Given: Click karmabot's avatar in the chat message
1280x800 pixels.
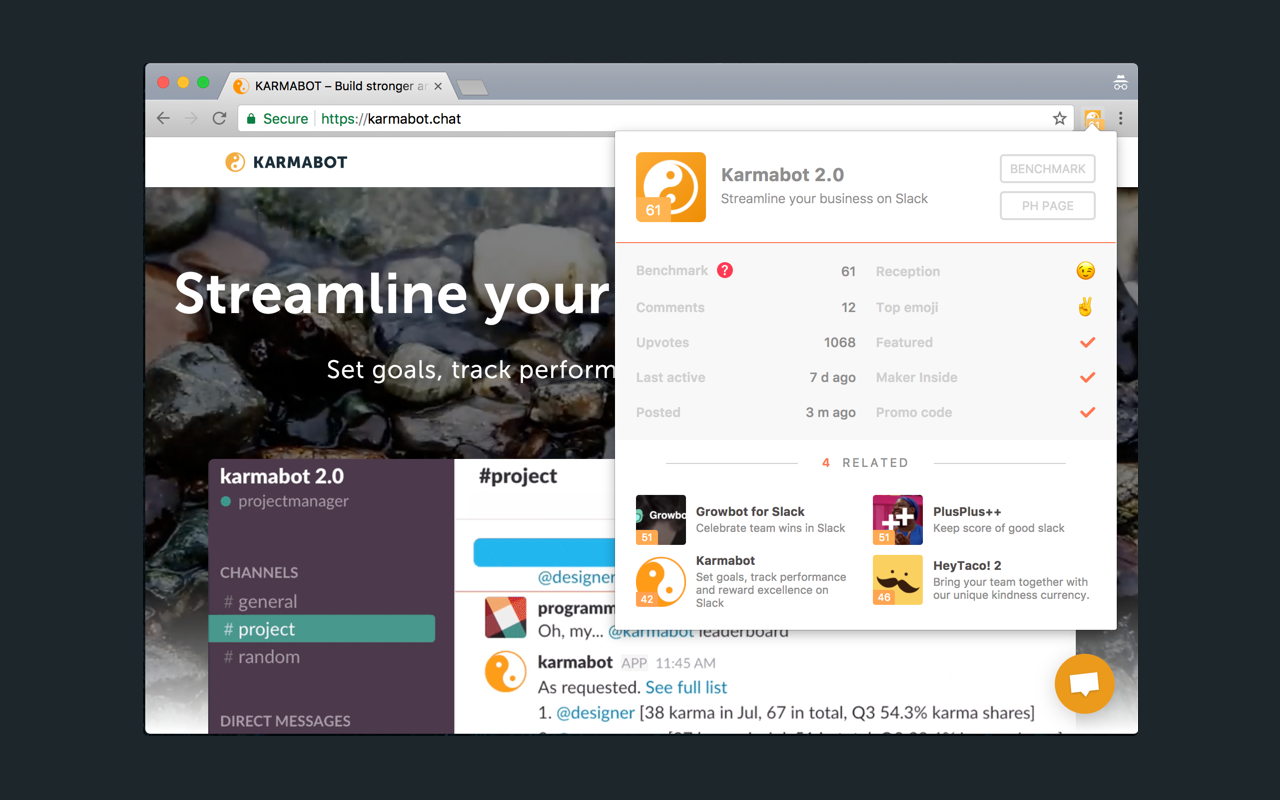Looking at the screenshot, I should tap(506, 672).
